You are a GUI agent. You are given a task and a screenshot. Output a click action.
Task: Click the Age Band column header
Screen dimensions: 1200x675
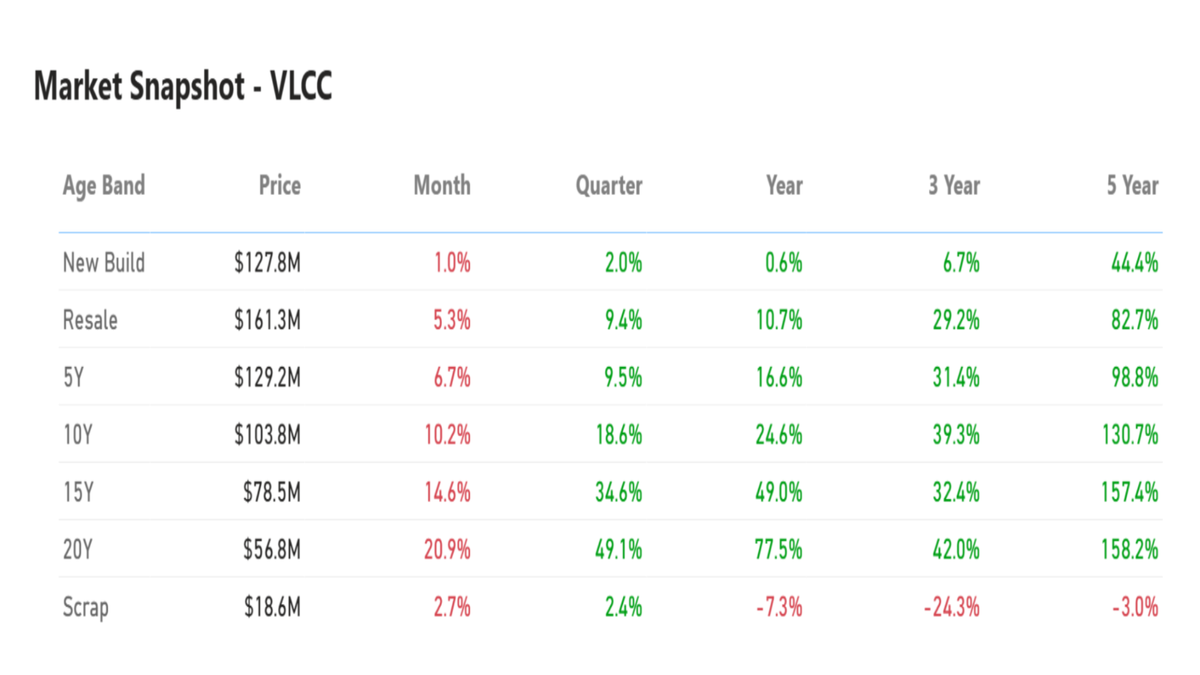point(103,185)
